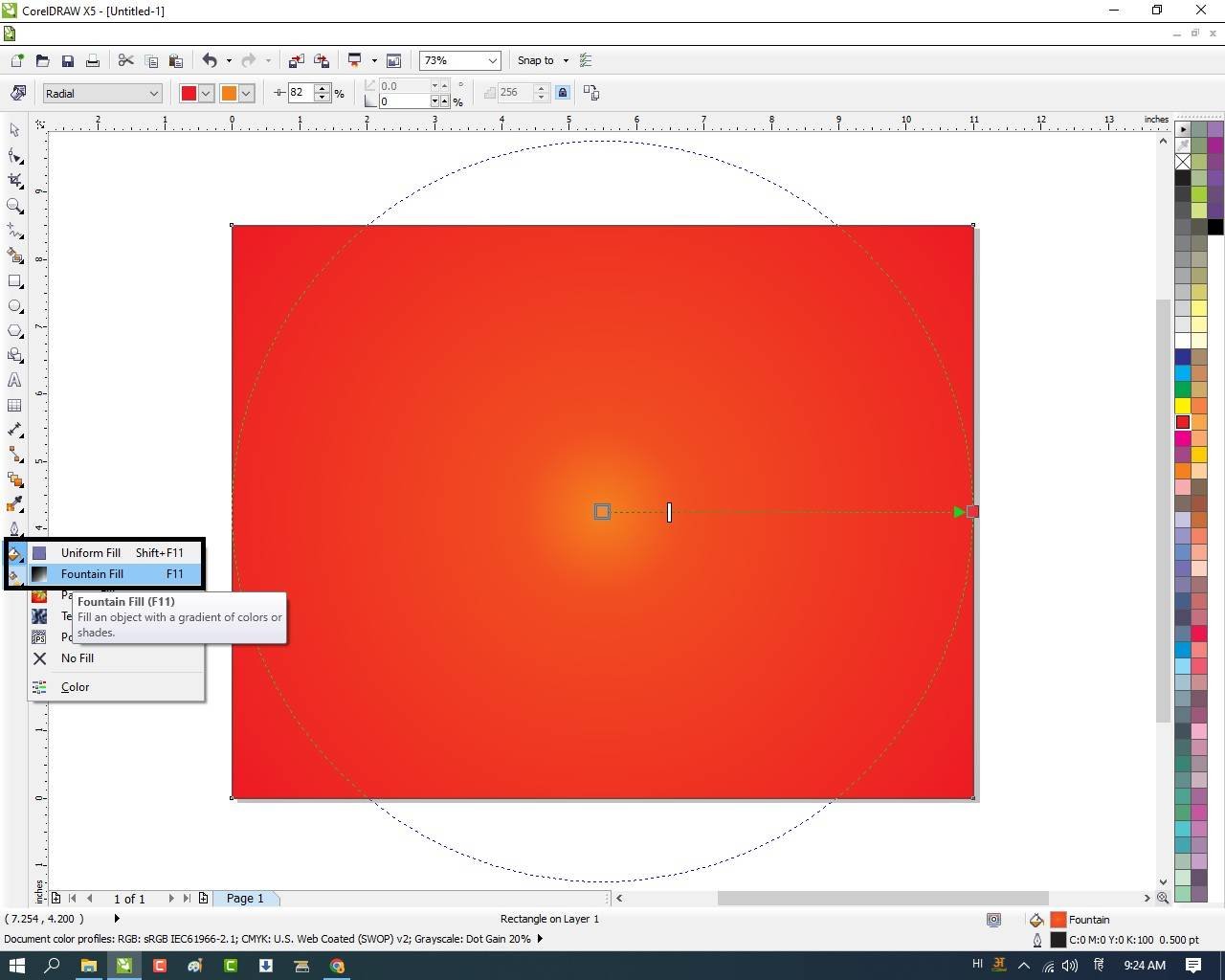Go to the next page arrow
The image size is (1225, 980).
(171, 899)
